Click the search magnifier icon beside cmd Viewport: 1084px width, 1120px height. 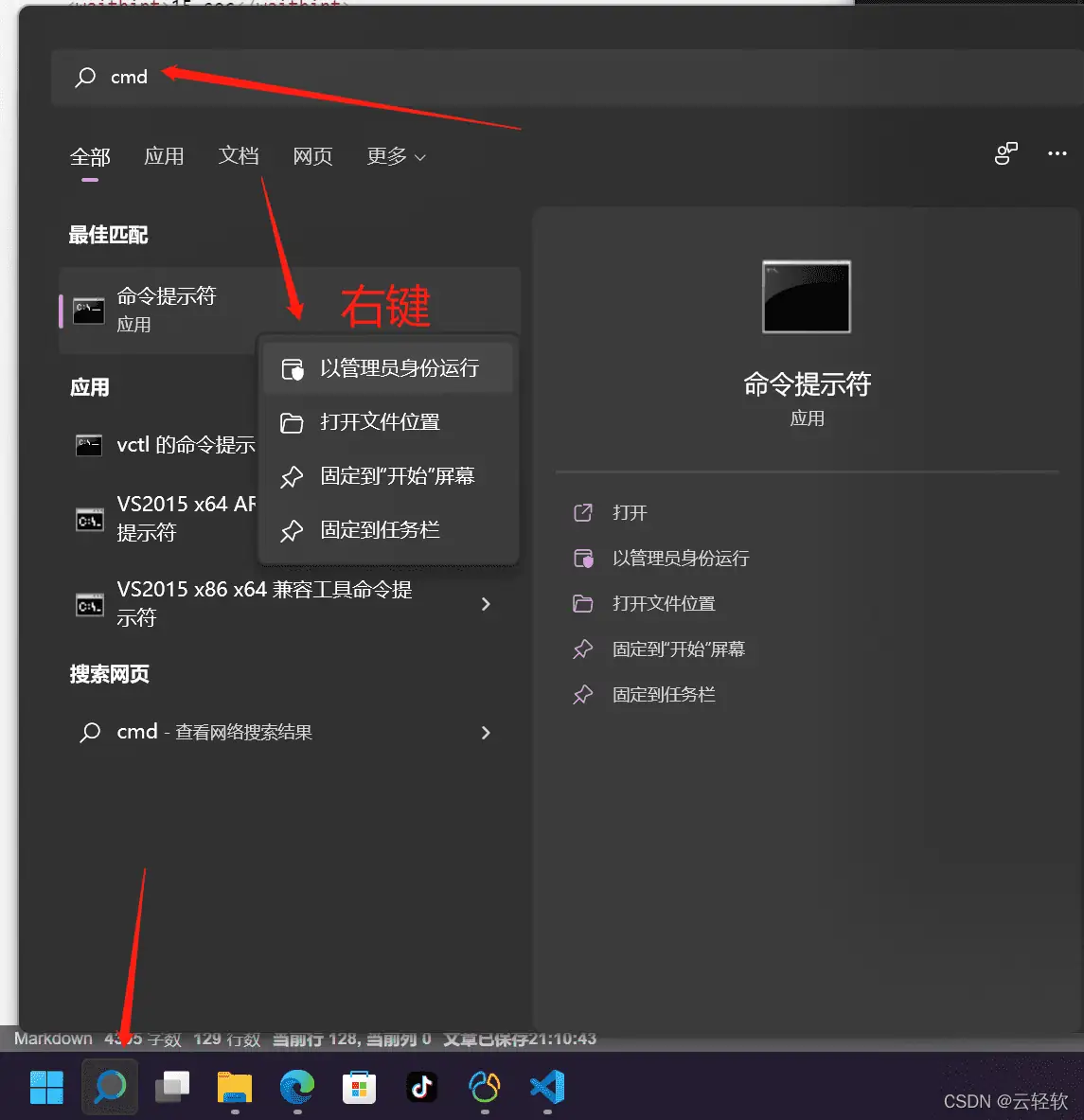[86, 77]
